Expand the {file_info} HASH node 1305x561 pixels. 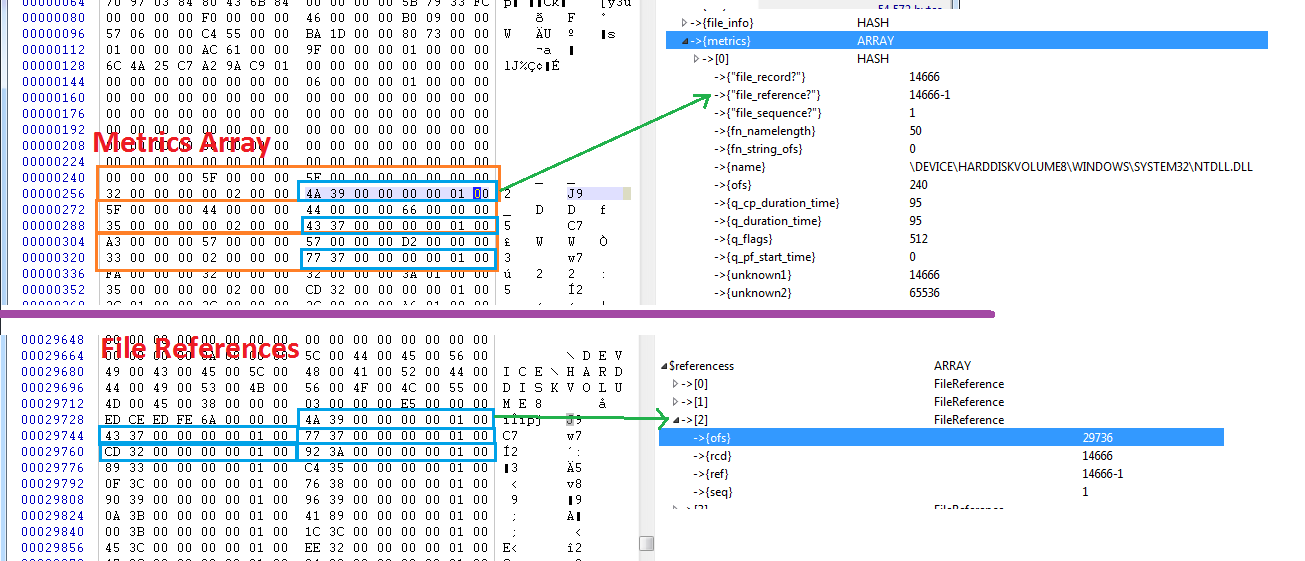pyautogui.click(x=685, y=23)
